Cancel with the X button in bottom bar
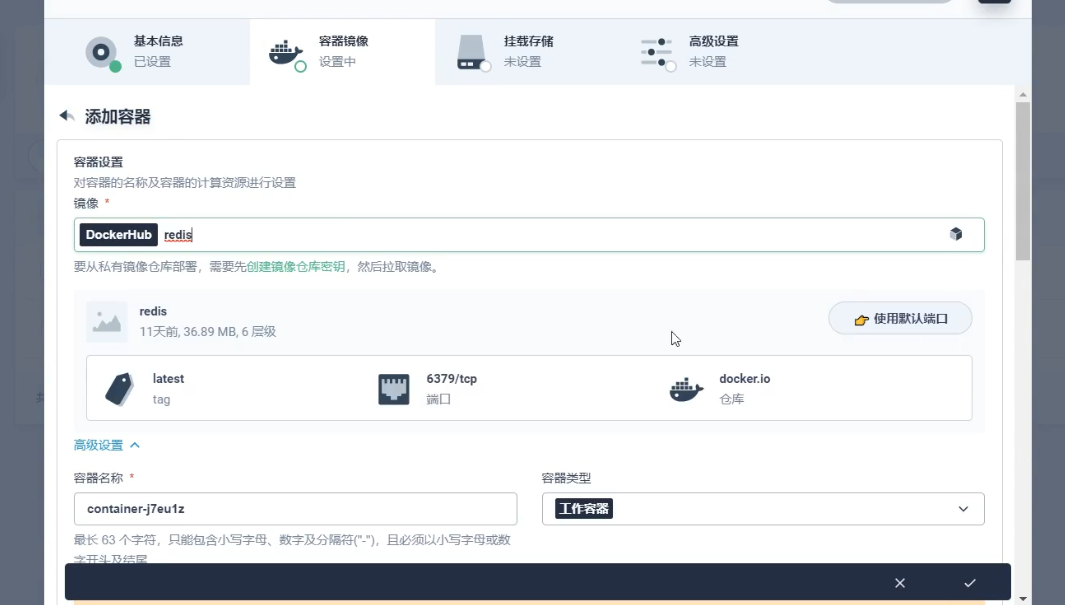 tap(900, 583)
